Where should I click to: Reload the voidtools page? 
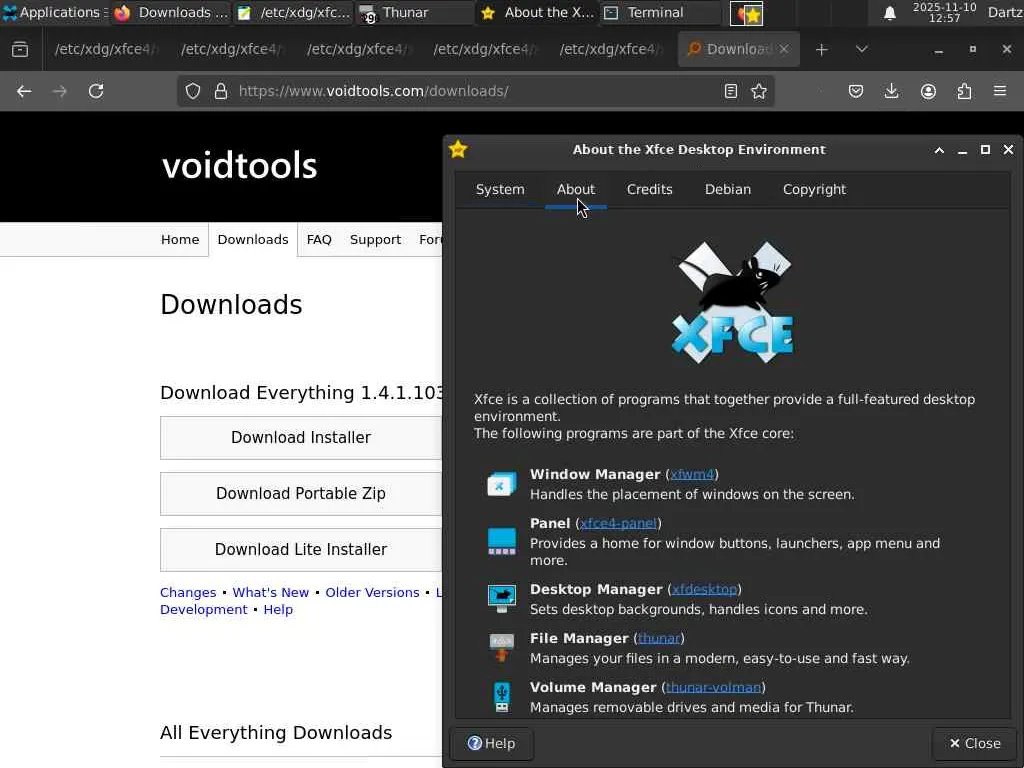point(96,91)
